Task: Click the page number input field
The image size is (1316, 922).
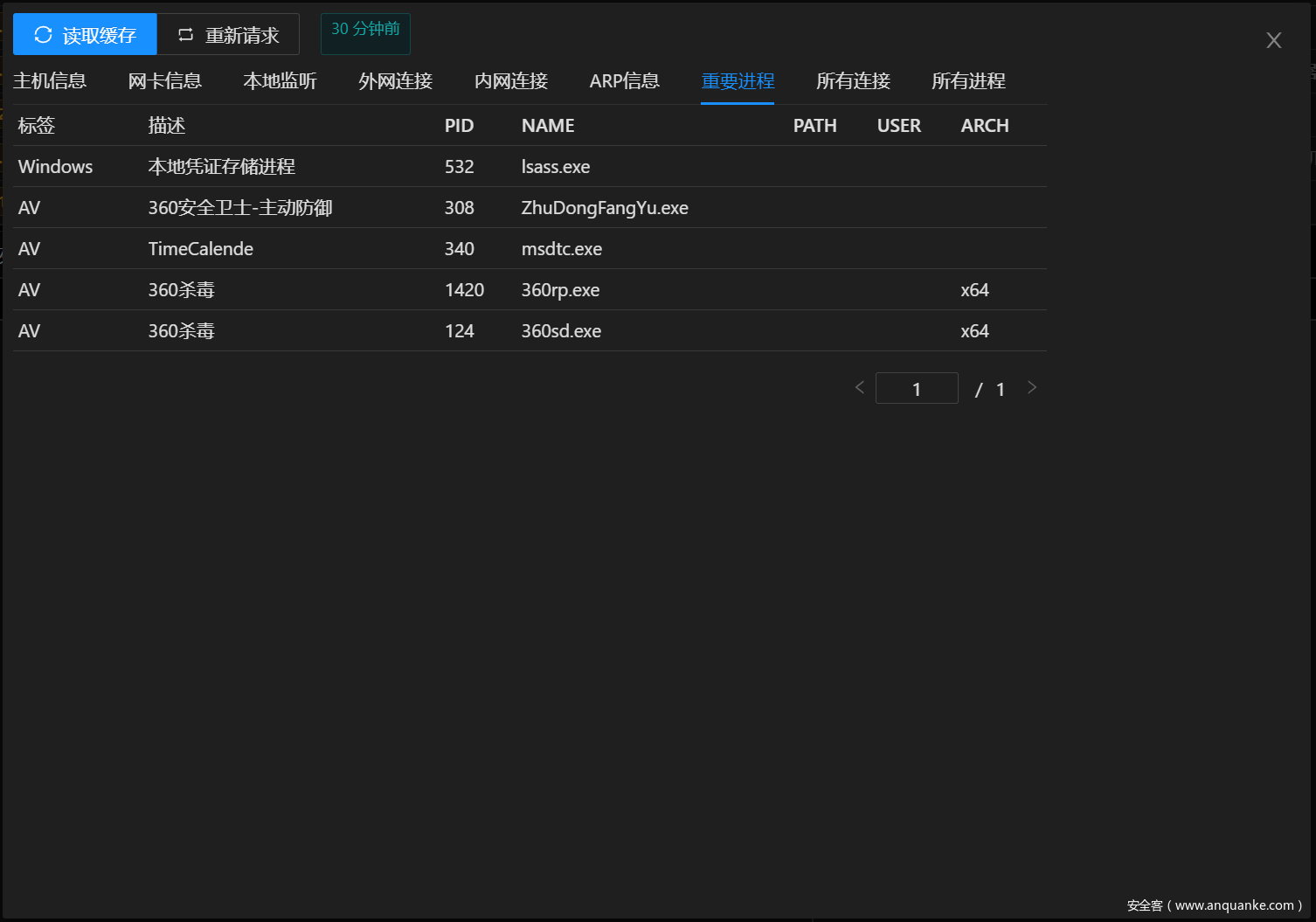Action: tap(917, 389)
